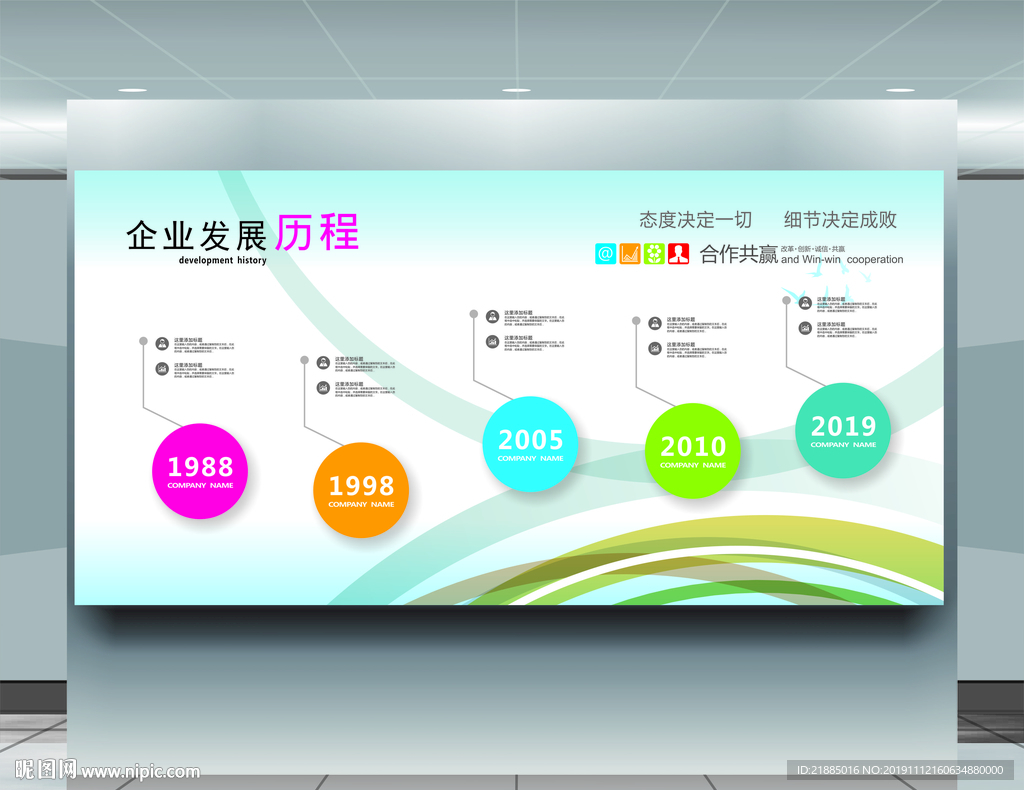Select the picture icon in the 1998 entry
The width and height of the screenshot is (1024, 790).
coord(323,388)
